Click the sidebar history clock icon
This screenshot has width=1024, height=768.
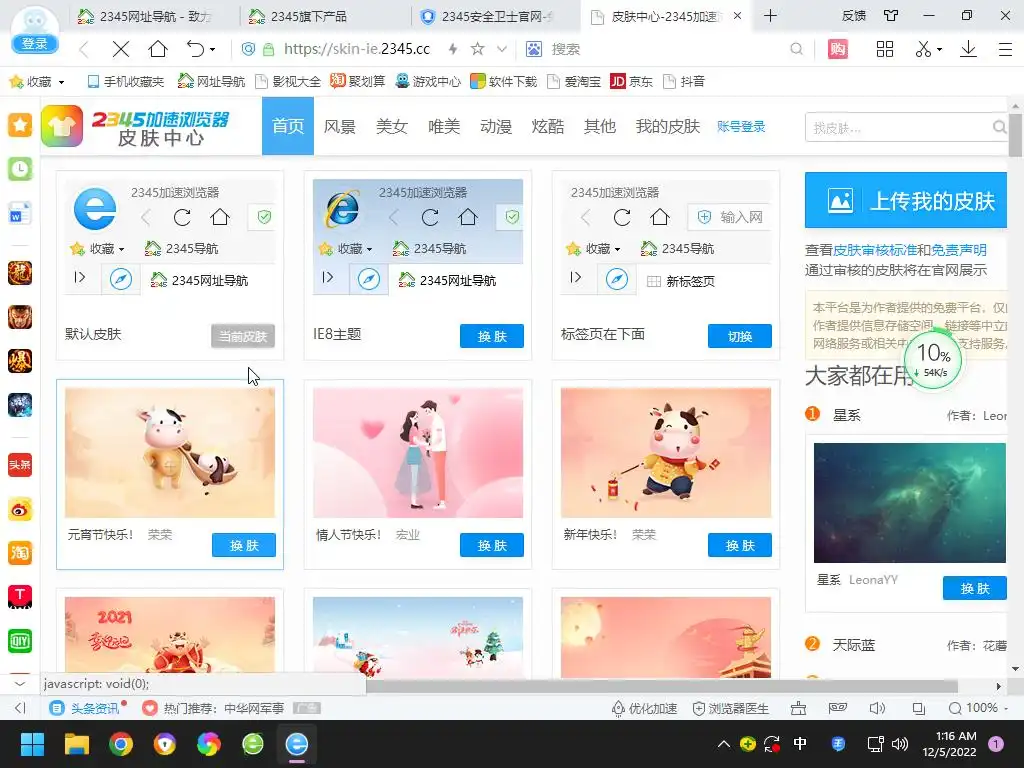(x=20, y=169)
